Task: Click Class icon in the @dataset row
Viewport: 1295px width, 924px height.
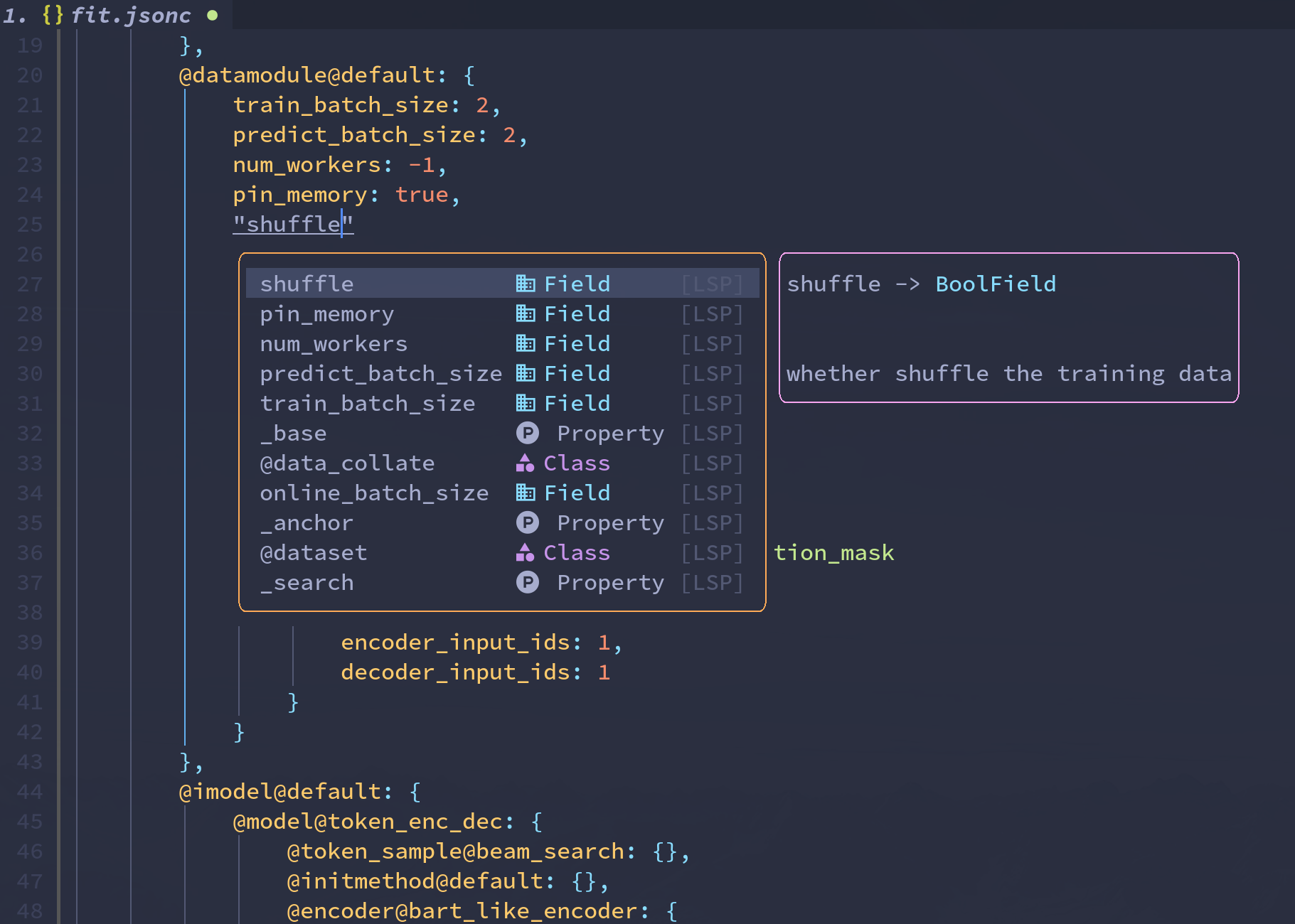Action: [526, 552]
